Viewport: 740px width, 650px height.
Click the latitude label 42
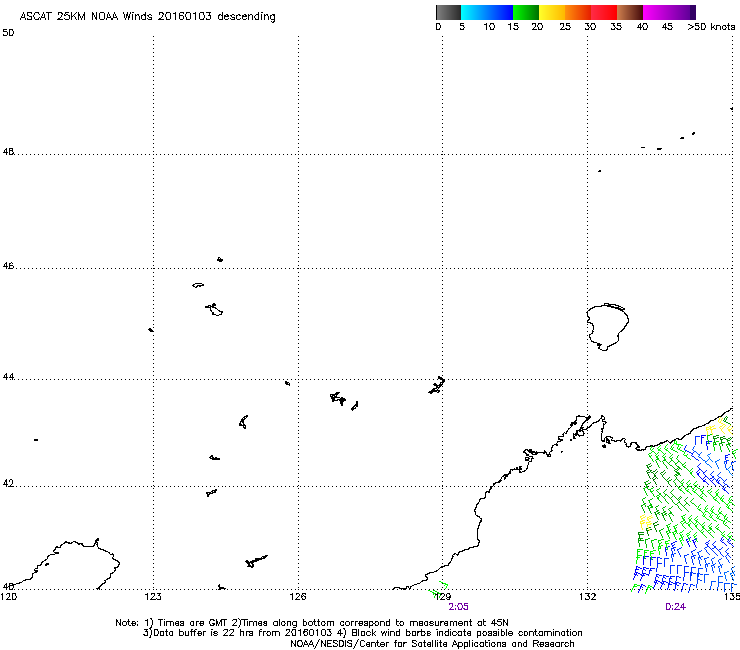(8, 483)
